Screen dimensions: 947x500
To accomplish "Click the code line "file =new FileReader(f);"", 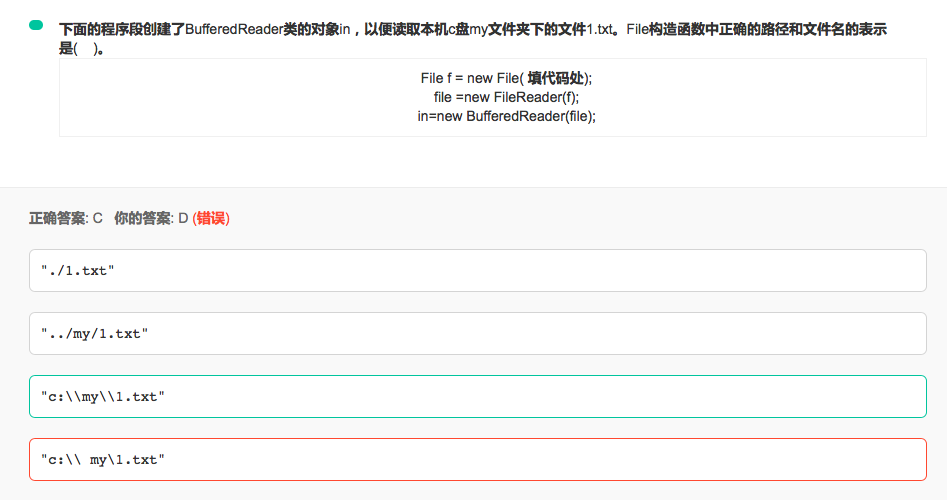I will pyautogui.click(x=506, y=97).
